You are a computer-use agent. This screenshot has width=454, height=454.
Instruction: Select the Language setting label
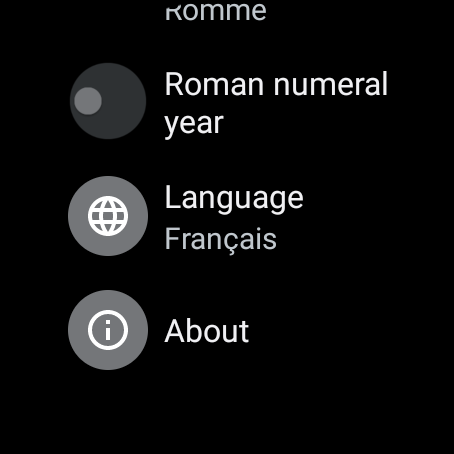point(234,199)
